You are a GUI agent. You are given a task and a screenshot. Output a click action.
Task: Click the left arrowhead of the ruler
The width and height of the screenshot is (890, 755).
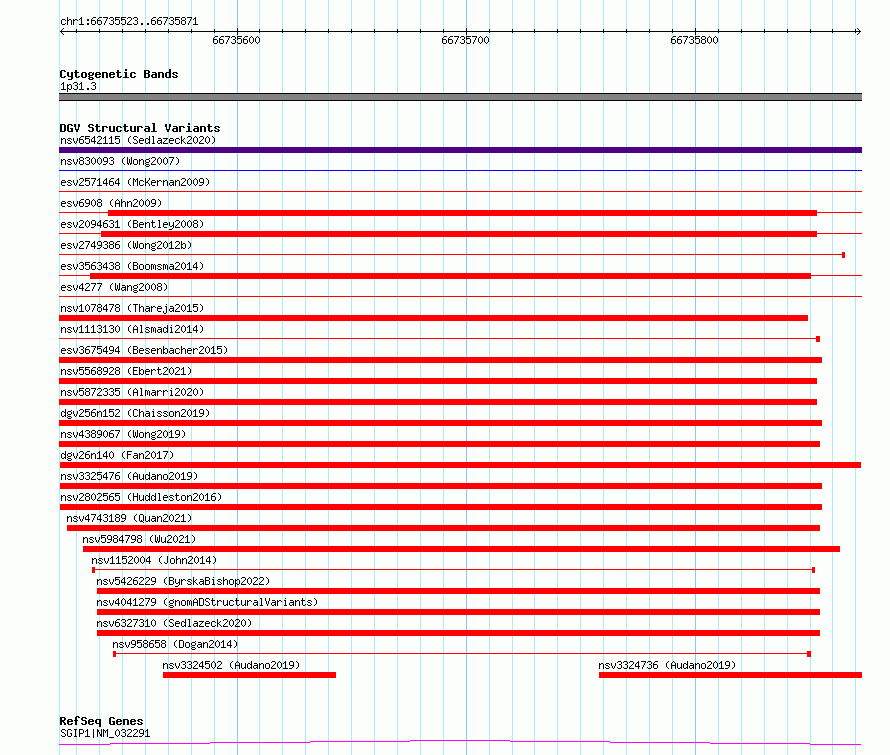tap(62, 32)
